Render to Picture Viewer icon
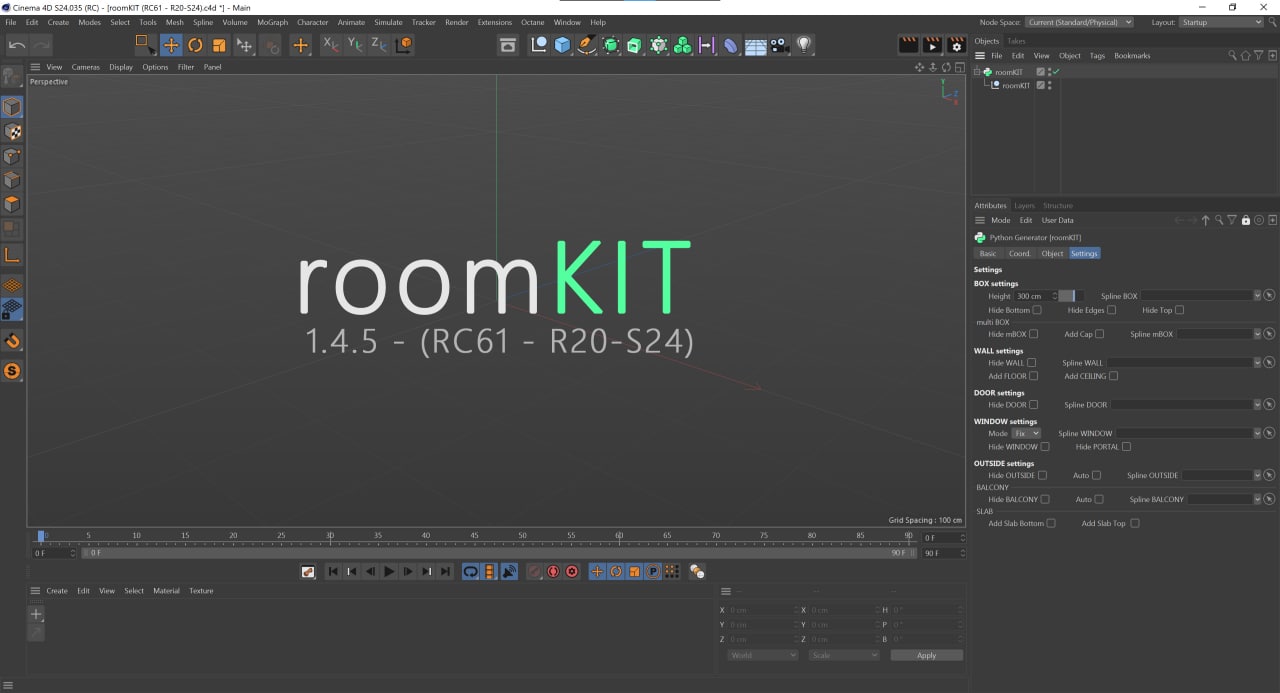Screen dimensions: 1280x693 click(x=932, y=45)
